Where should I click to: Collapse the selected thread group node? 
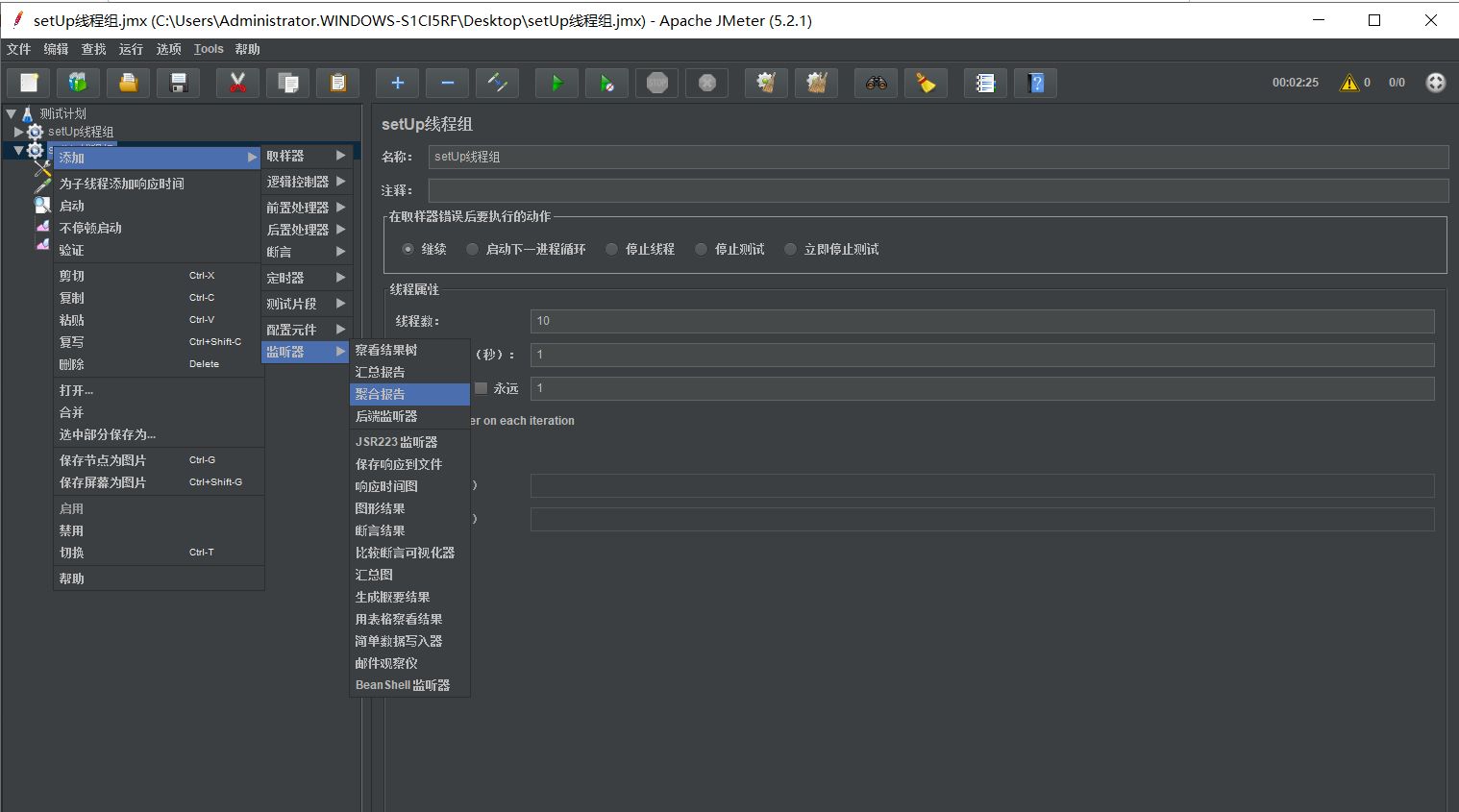[x=18, y=150]
